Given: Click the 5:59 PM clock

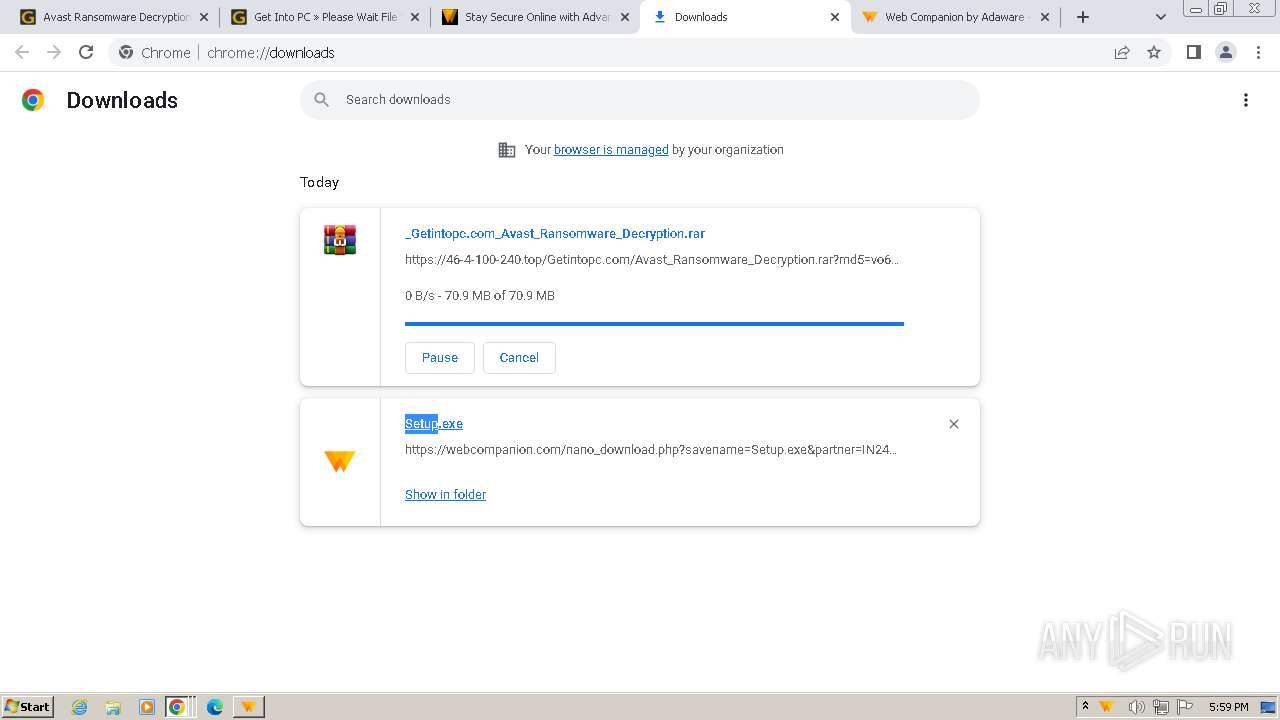Looking at the screenshot, I should pos(1229,707).
